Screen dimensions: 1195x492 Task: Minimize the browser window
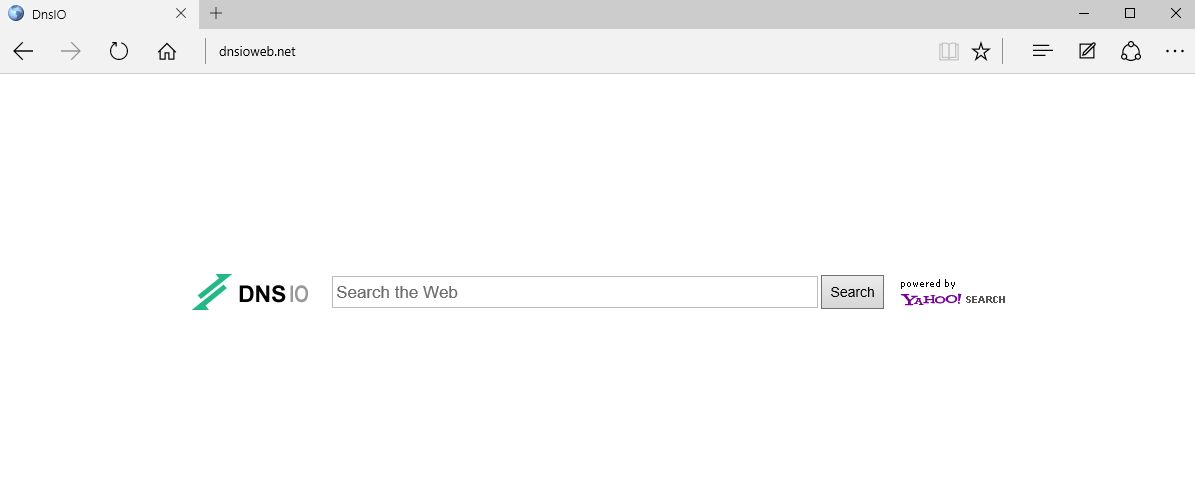(1085, 13)
